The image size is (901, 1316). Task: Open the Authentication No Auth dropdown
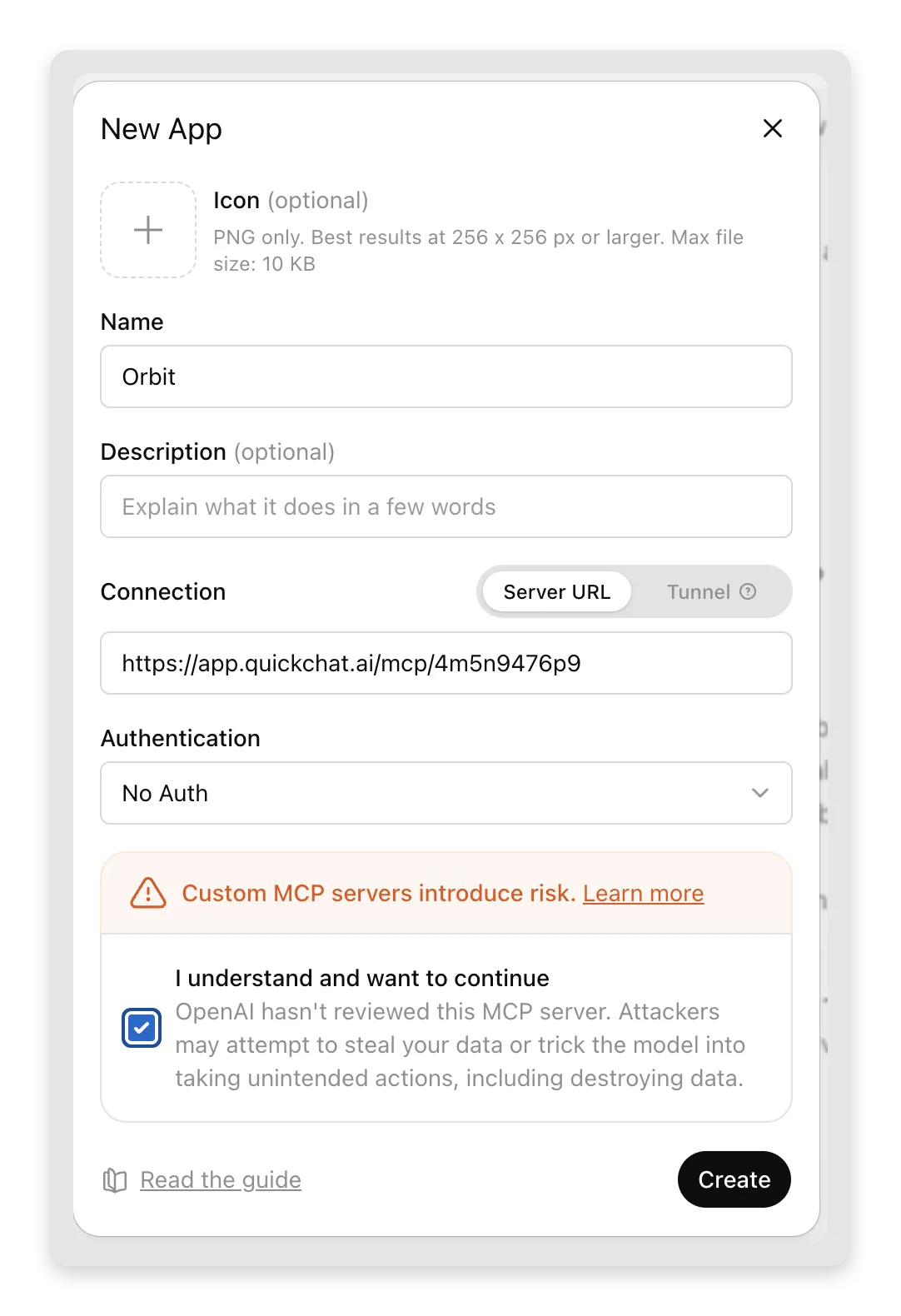pos(446,793)
